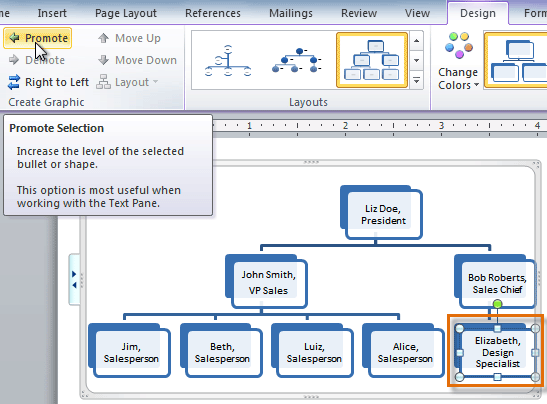
Task: Go to the References tab
Action: coord(213,13)
